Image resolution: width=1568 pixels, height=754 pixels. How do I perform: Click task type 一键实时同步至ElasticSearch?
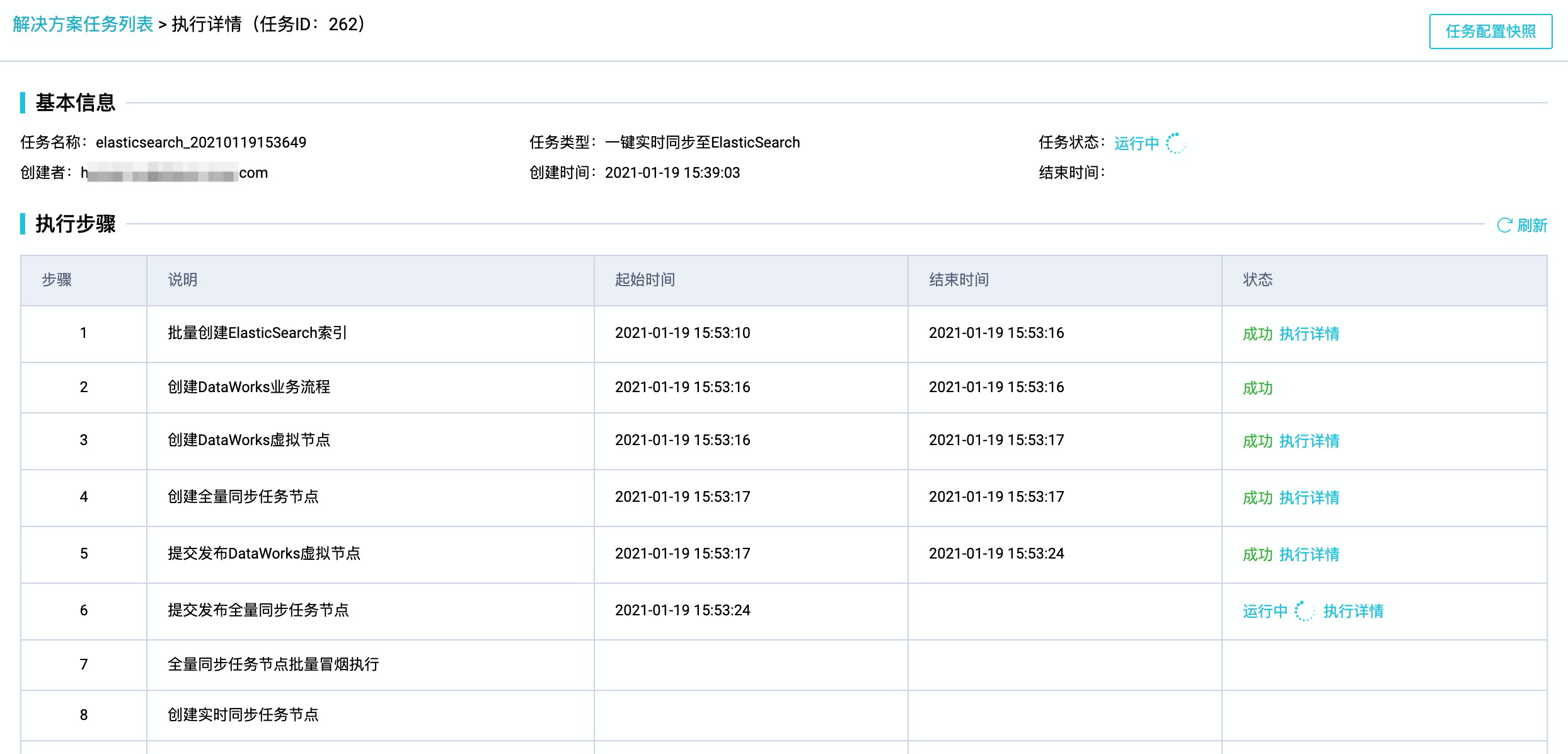click(703, 142)
